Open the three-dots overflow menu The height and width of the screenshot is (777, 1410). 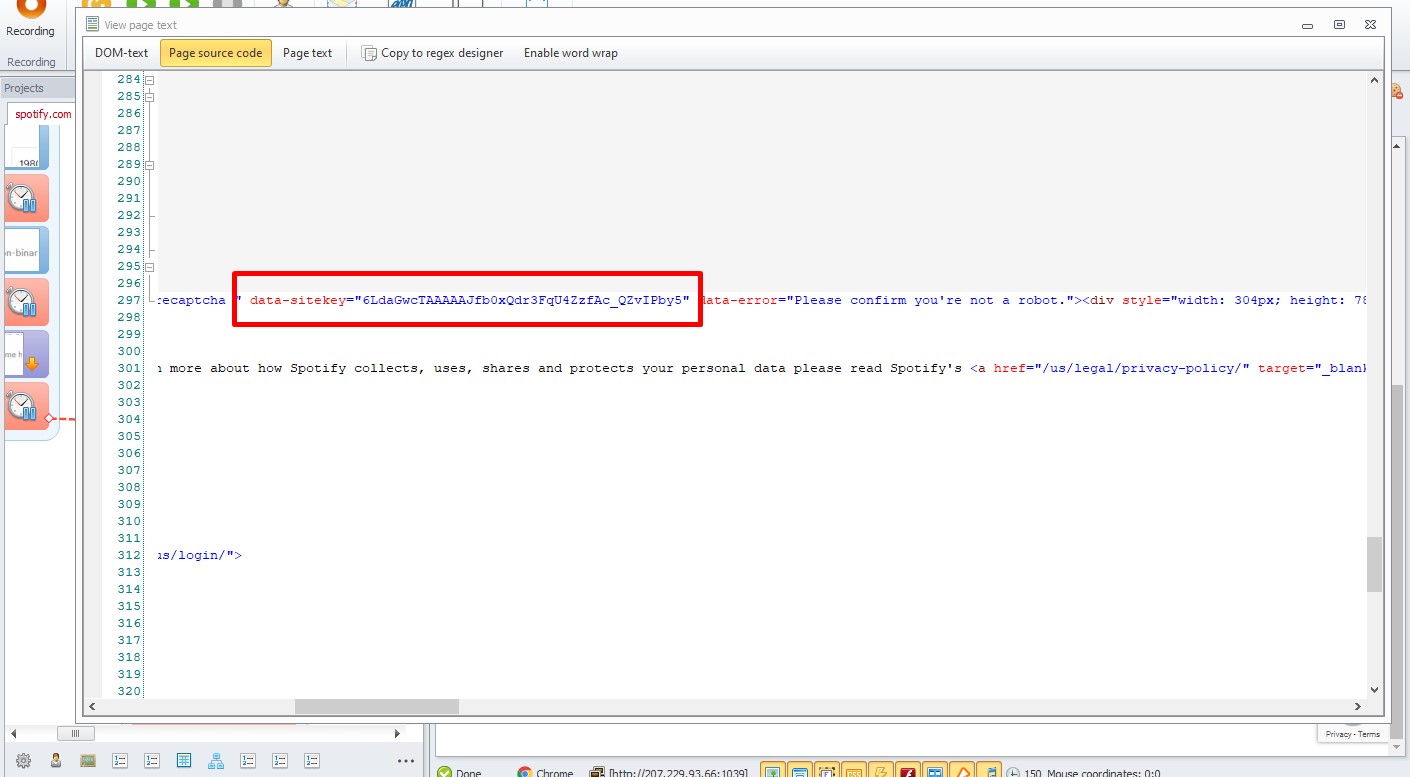405,761
